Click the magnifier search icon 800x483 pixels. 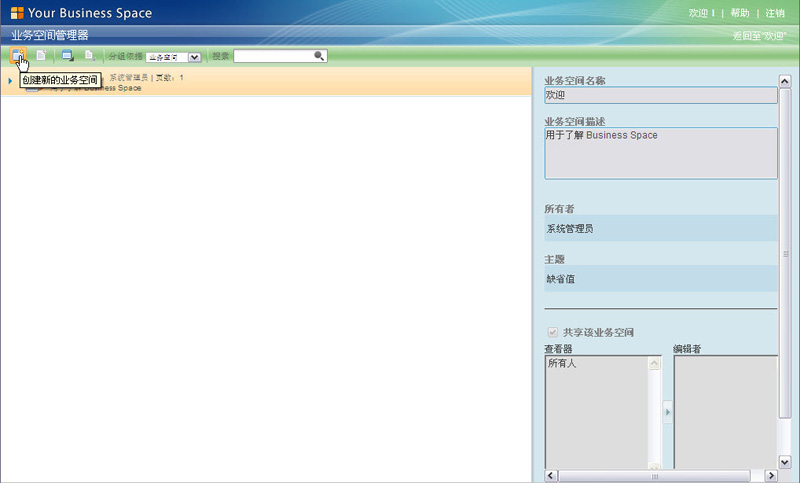(x=319, y=56)
